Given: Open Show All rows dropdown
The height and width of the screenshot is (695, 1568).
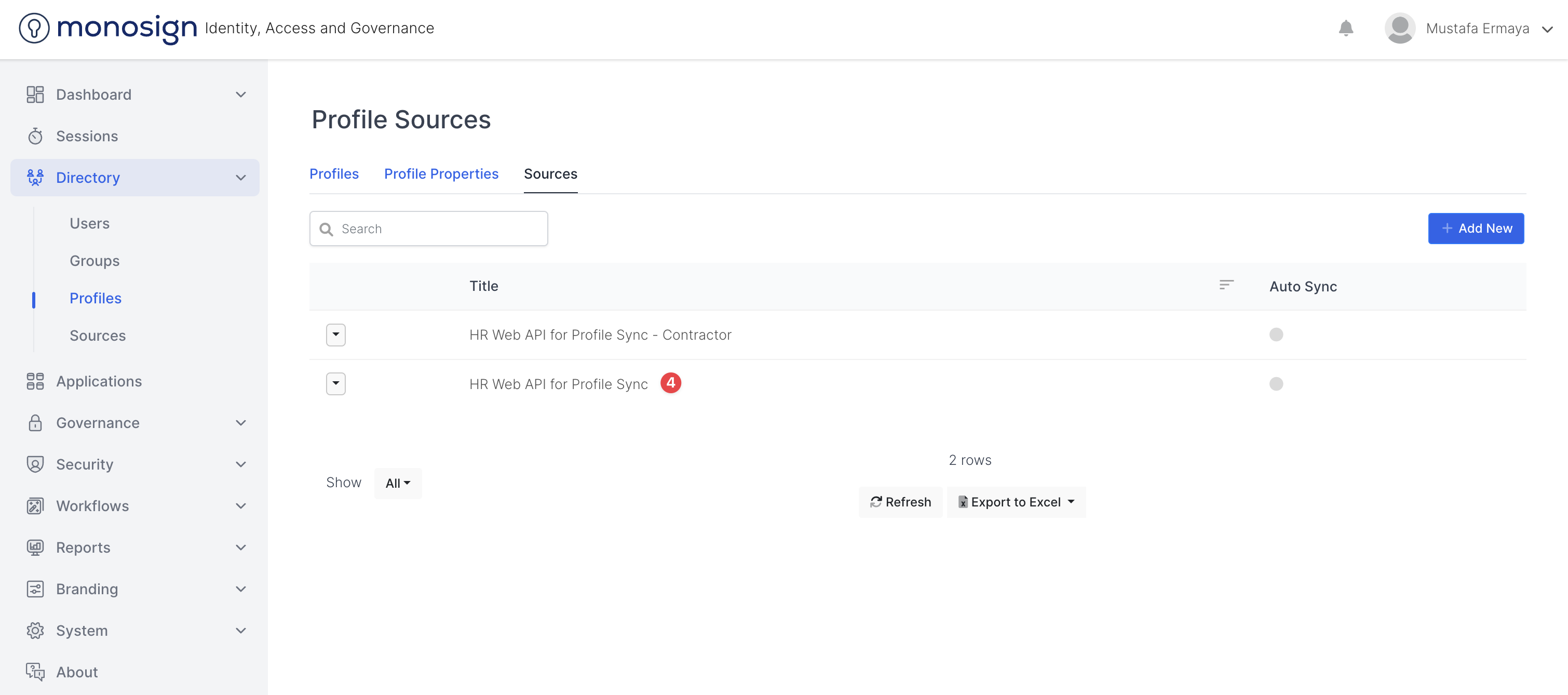Looking at the screenshot, I should tap(398, 483).
